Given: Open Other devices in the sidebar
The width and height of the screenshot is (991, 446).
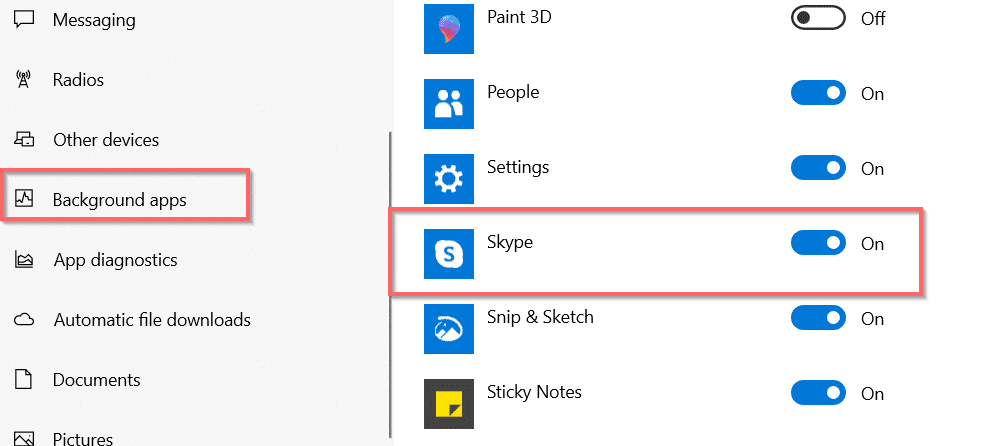Looking at the screenshot, I should (105, 140).
